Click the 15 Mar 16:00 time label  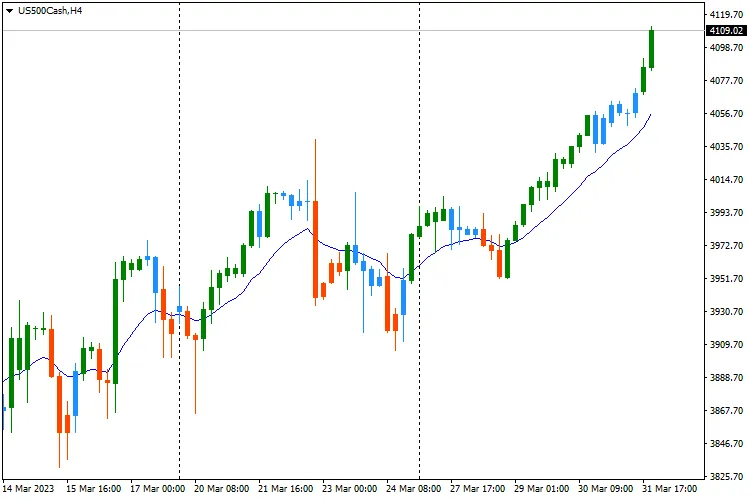click(x=94, y=490)
